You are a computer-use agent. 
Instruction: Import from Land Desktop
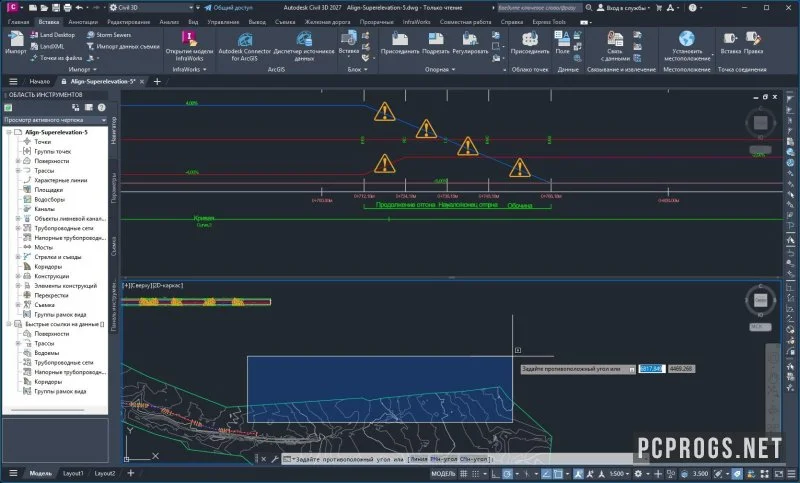tap(53, 35)
